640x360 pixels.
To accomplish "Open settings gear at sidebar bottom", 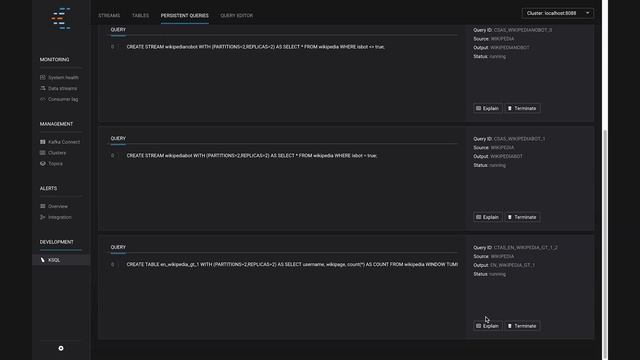I will (x=61, y=348).
